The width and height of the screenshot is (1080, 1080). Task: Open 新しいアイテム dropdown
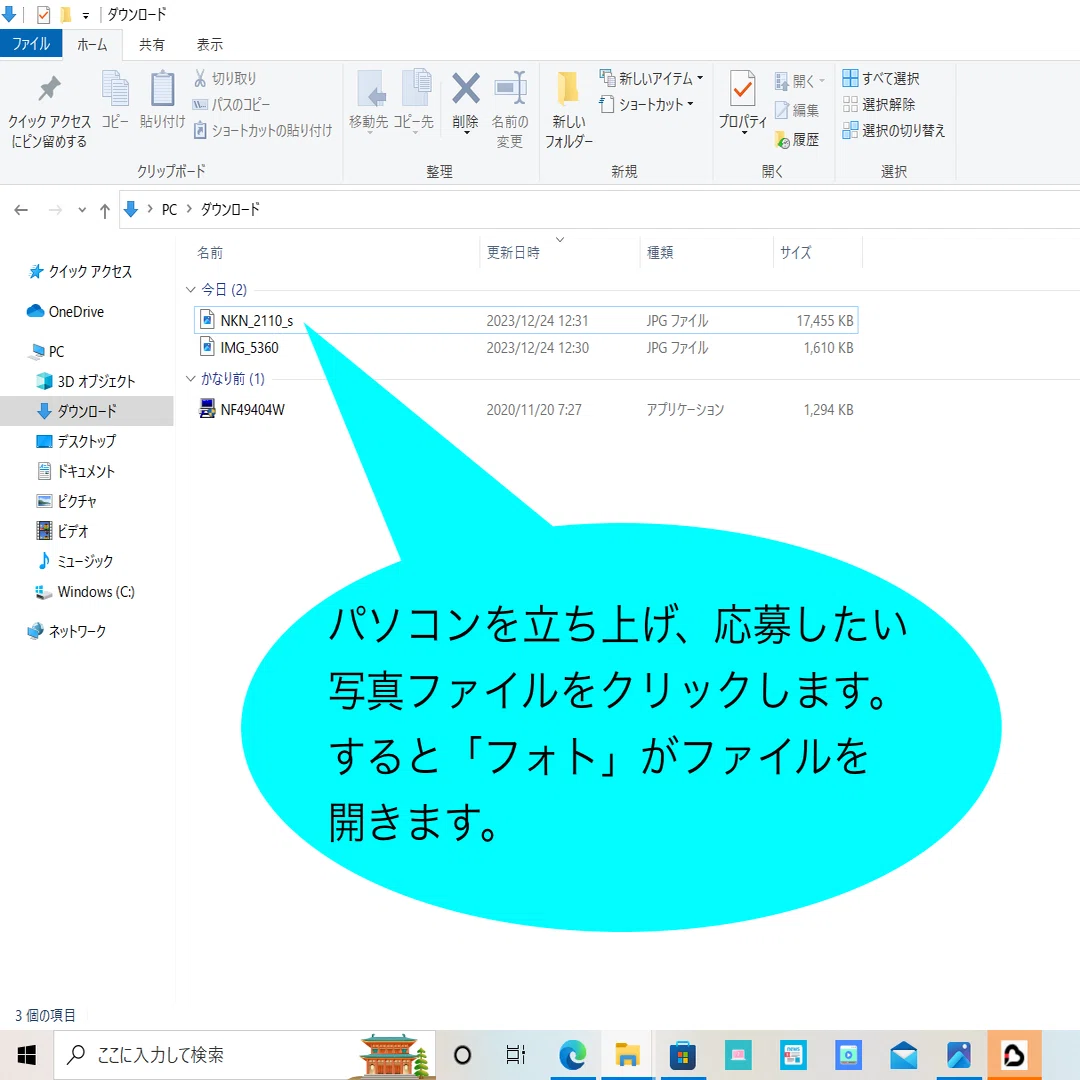(x=652, y=79)
